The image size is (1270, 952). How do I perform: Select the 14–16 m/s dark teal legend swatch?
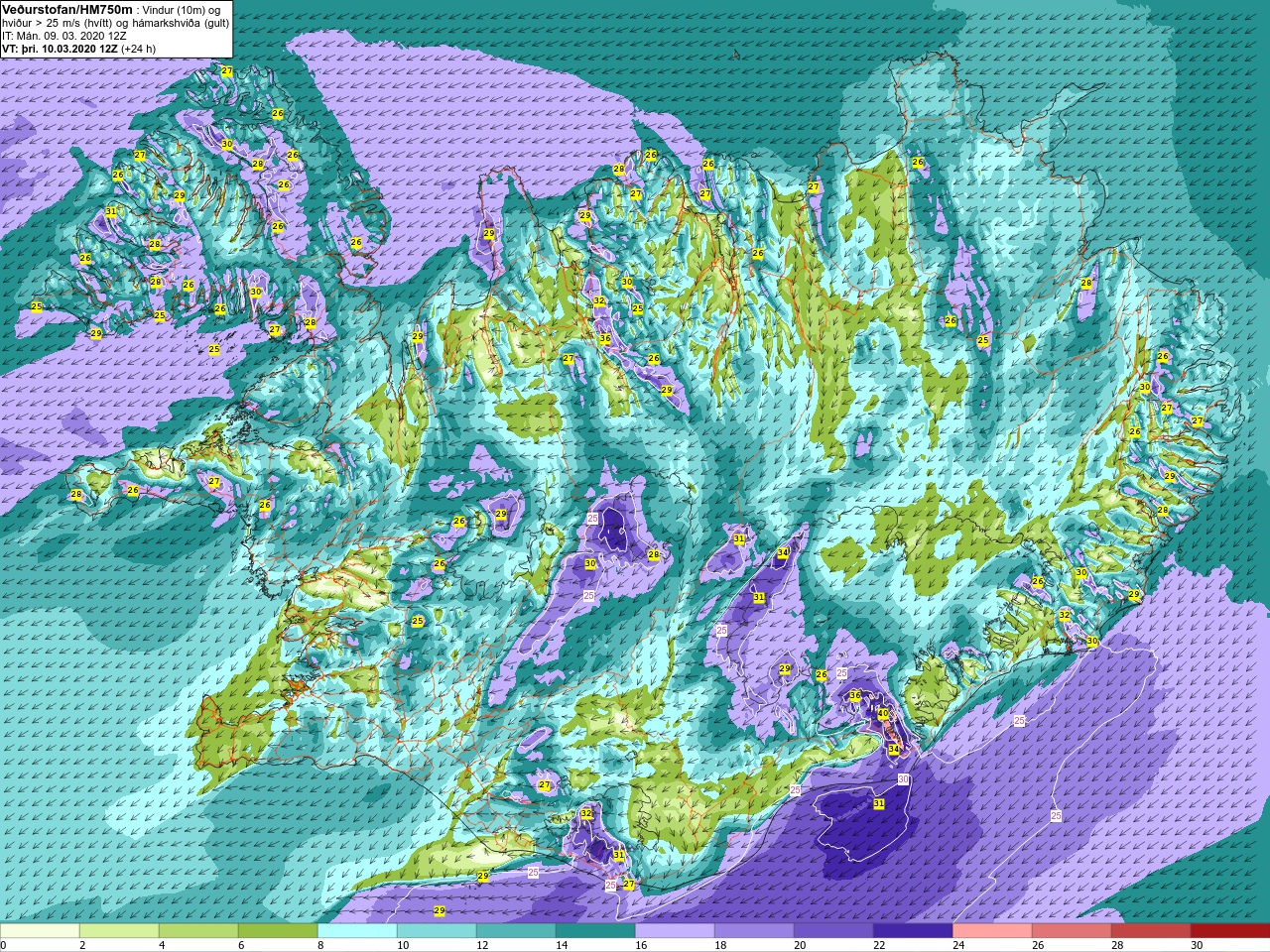click(x=595, y=930)
